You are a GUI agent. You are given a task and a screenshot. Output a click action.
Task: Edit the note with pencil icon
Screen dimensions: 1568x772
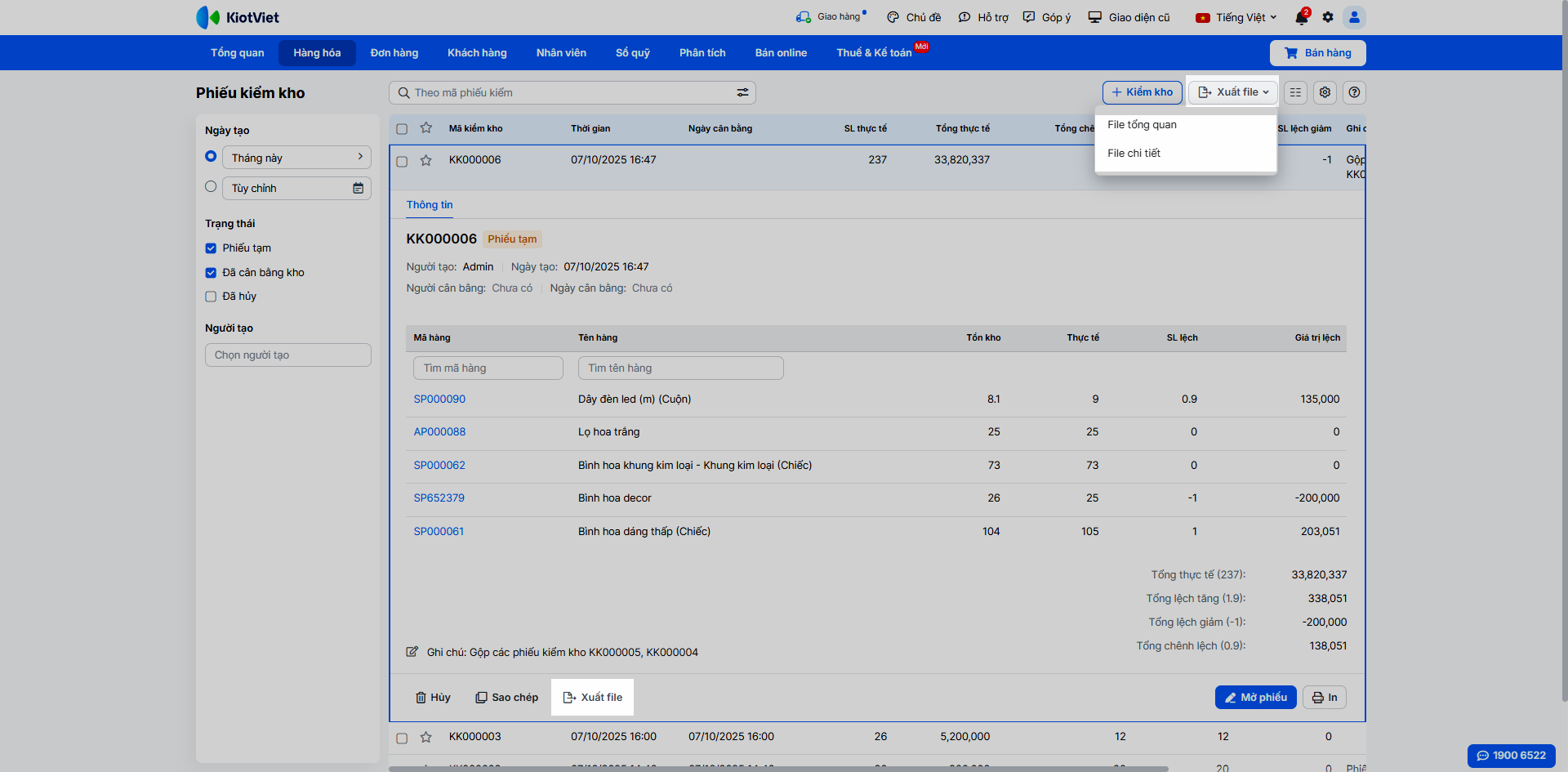pyautogui.click(x=412, y=652)
